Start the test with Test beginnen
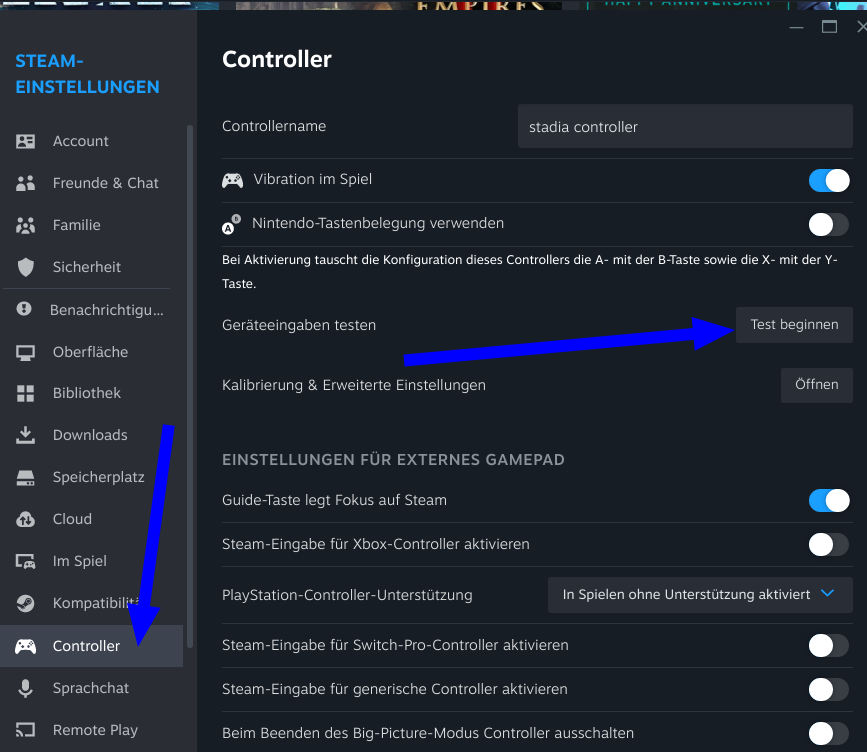The height and width of the screenshot is (752, 867). click(794, 325)
